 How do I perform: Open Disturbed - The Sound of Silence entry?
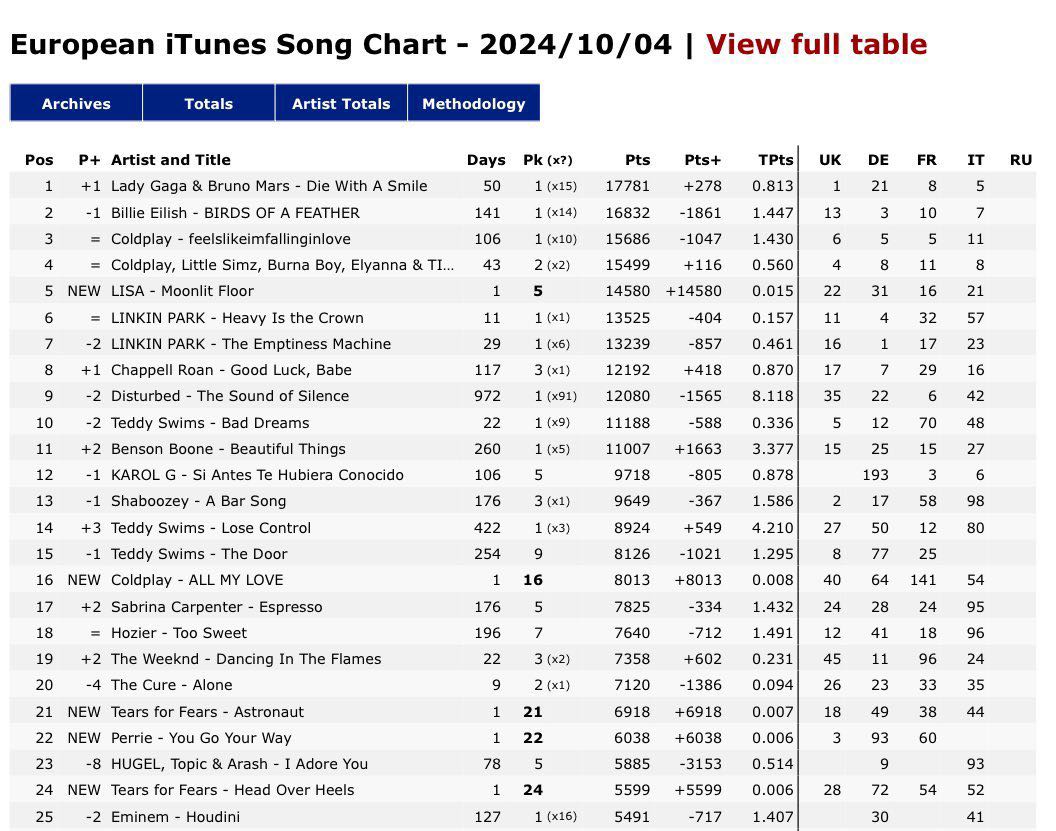tap(230, 396)
